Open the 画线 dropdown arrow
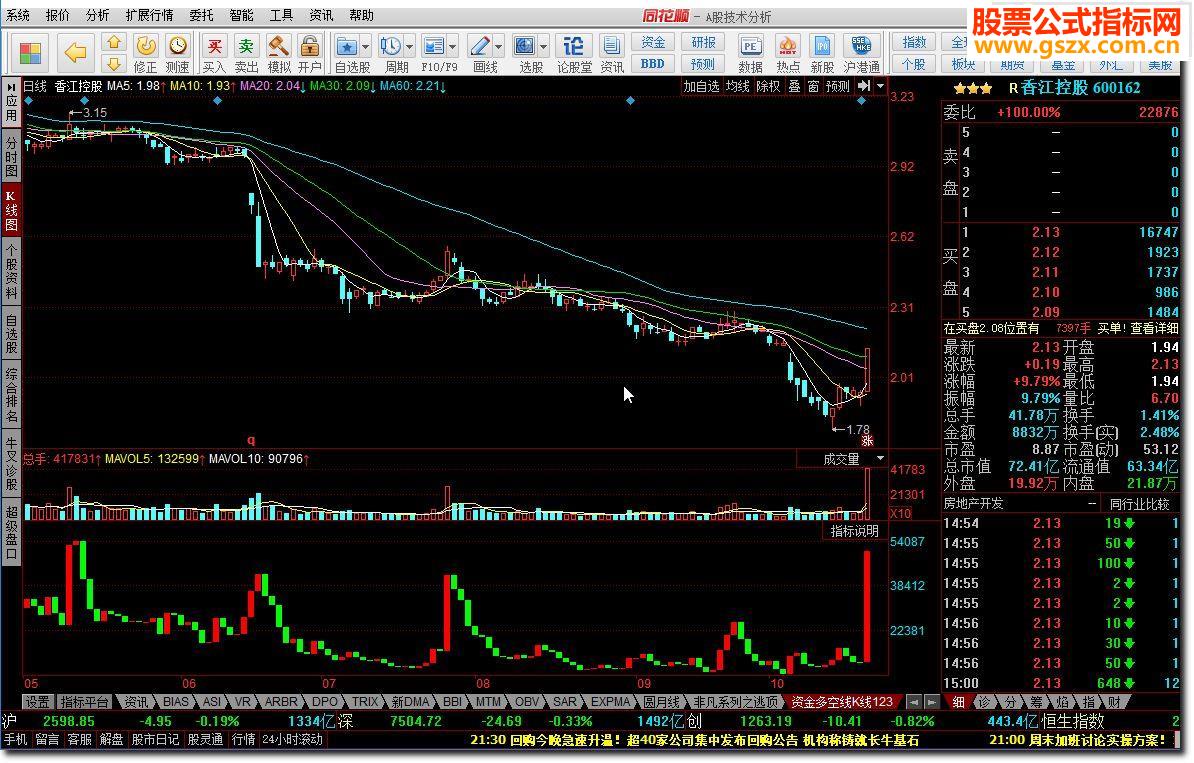The height and width of the screenshot is (763, 1194). coord(498,47)
